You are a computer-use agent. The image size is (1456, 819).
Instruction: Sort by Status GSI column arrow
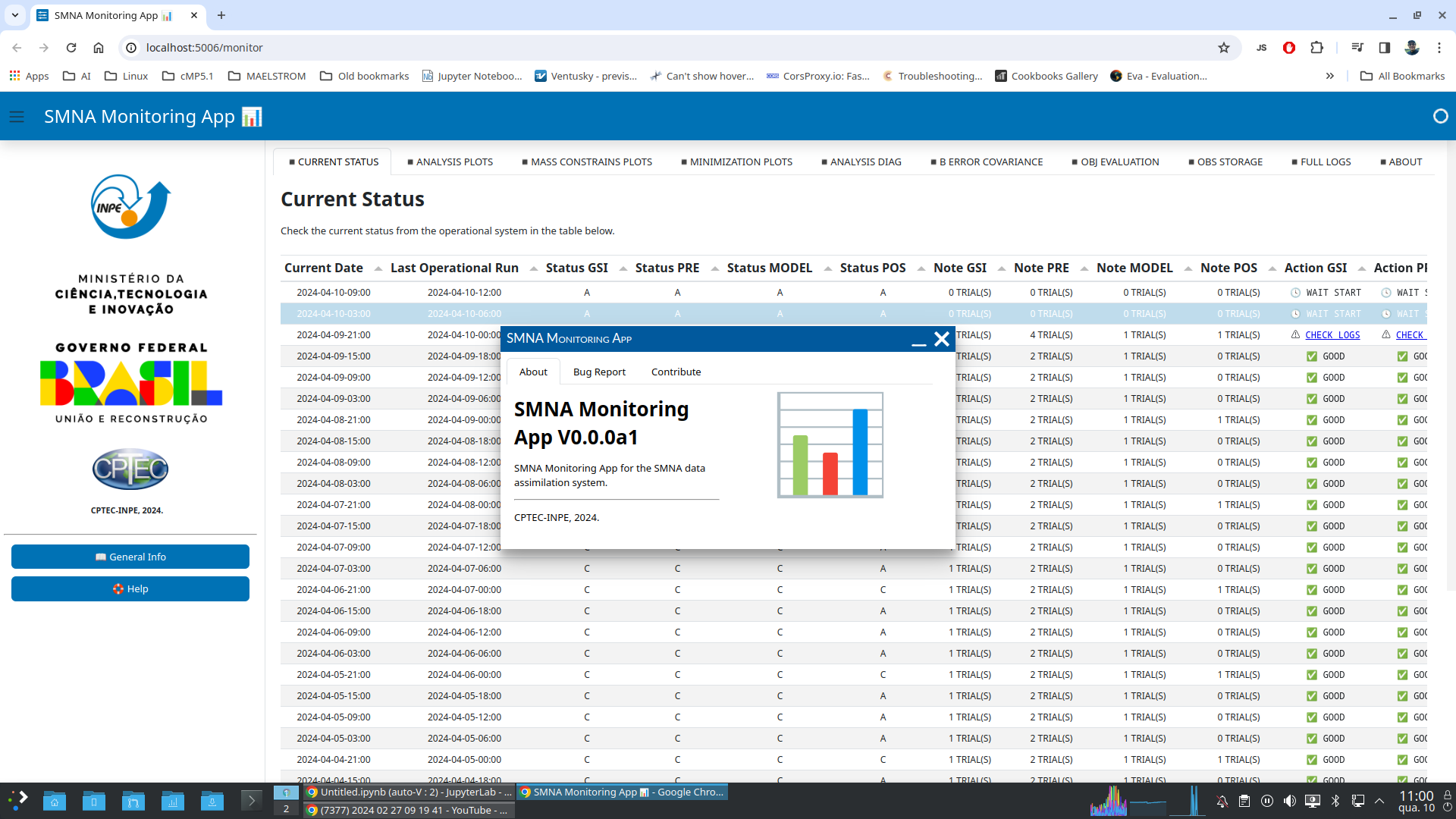[x=623, y=268]
